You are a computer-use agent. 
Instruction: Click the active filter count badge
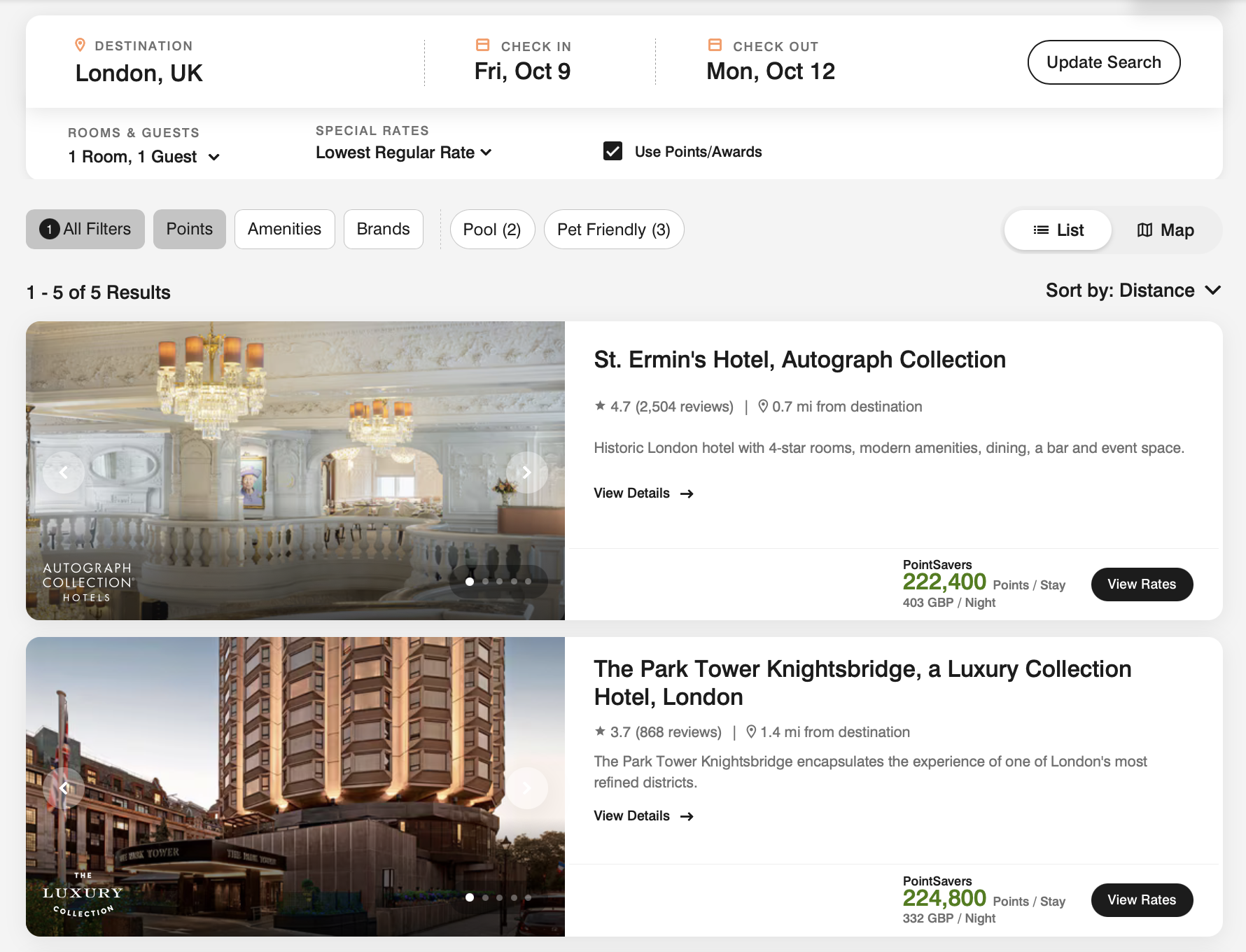click(49, 229)
